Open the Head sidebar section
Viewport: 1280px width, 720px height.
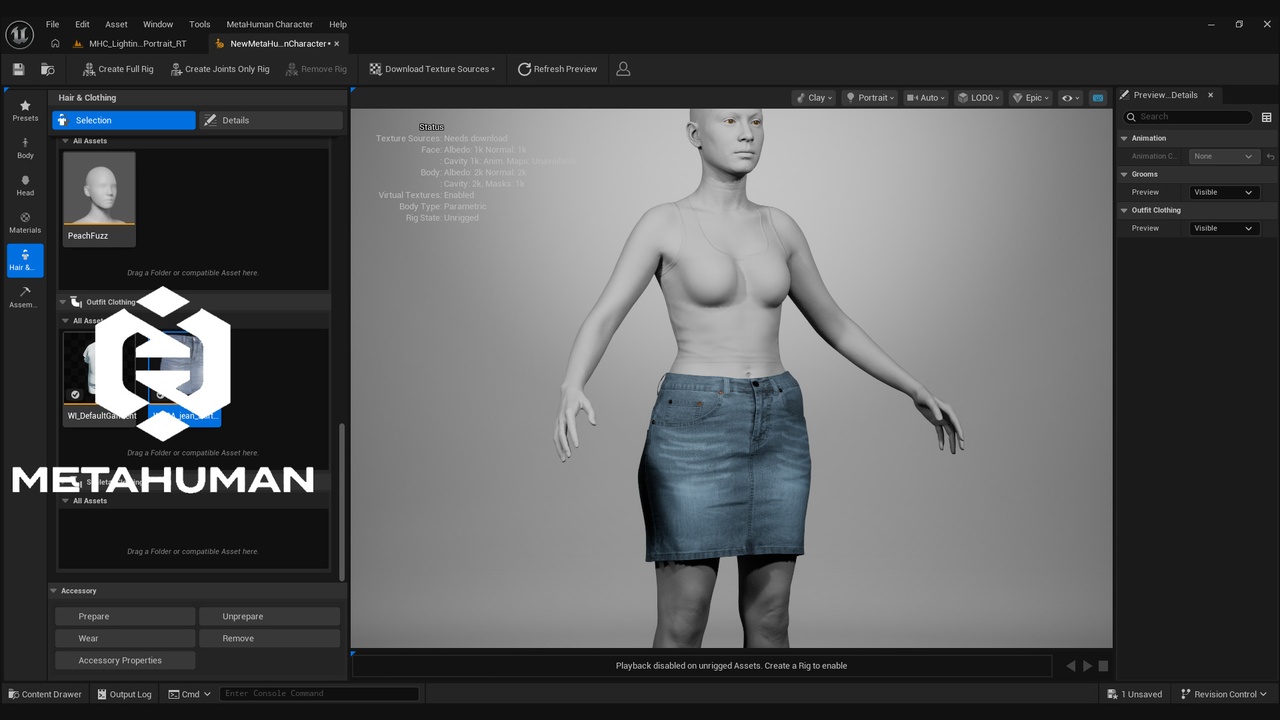(25, 186)
